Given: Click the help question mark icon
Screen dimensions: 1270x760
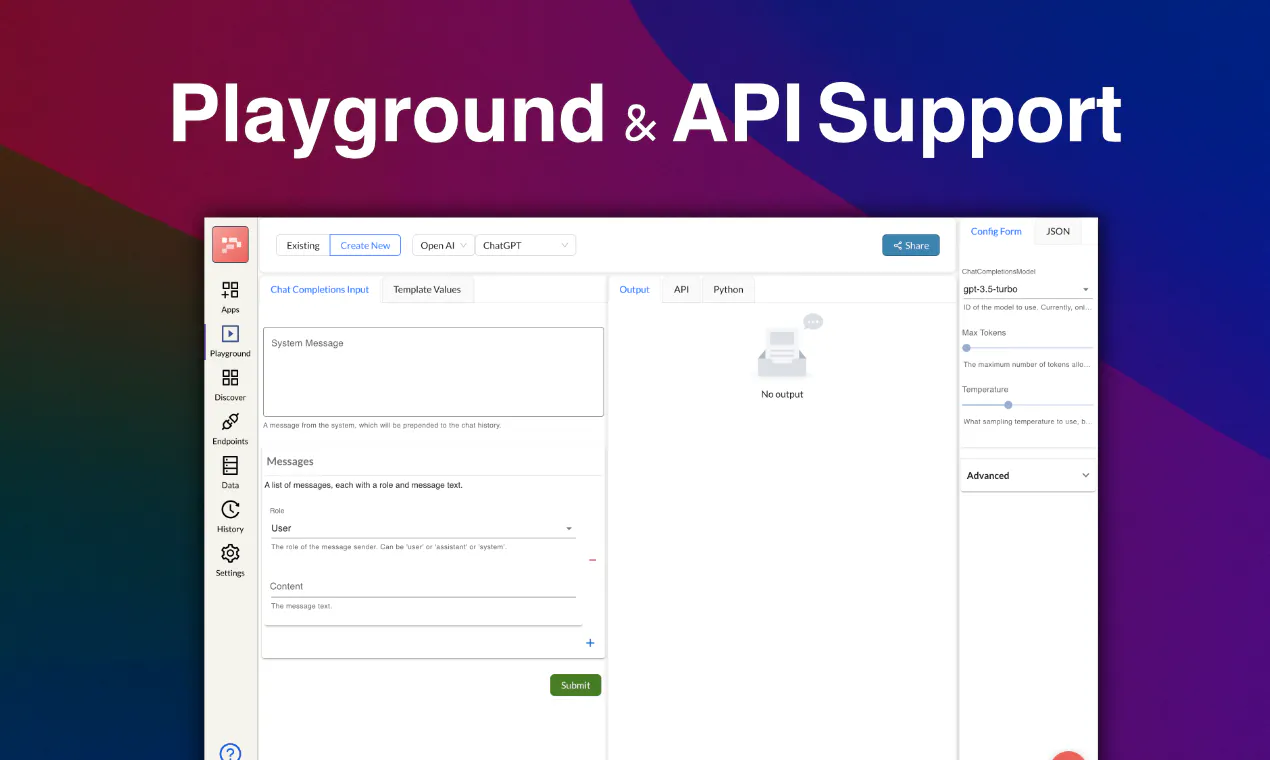Looking at the screenshot, I should point(230,752).
